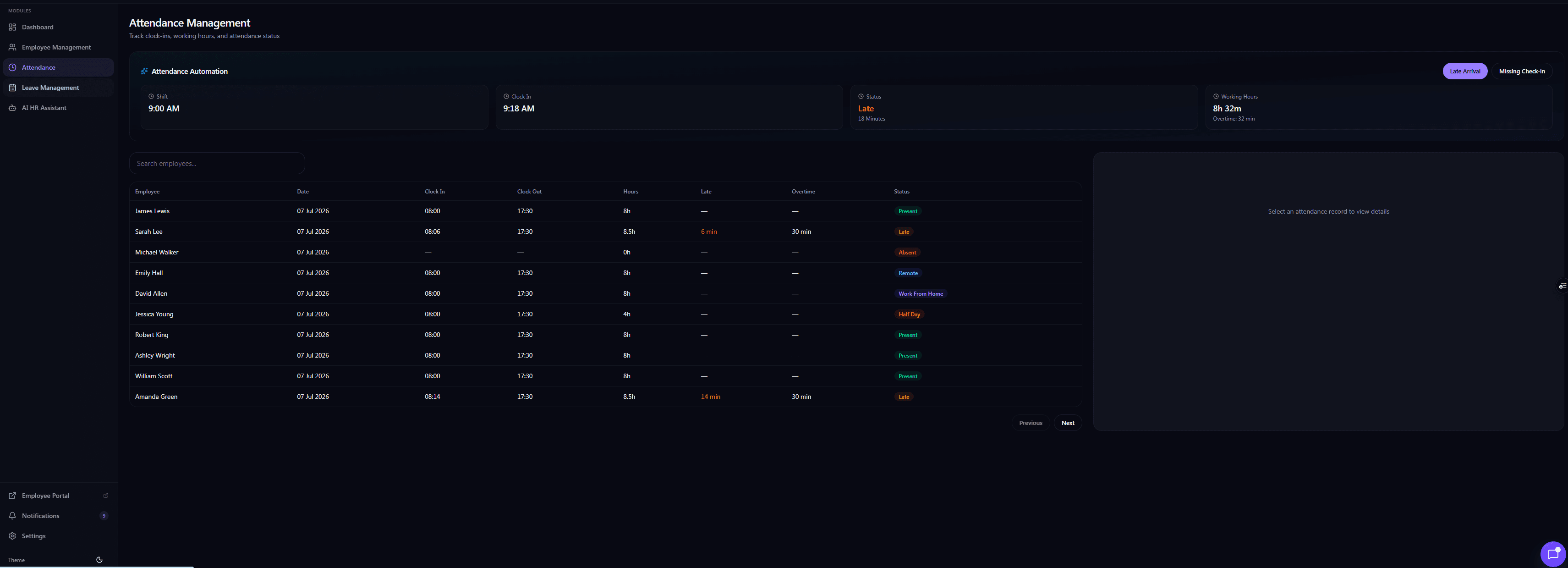
Task: Select Amanda Green attendance row
Action: (x=605, y=397)
